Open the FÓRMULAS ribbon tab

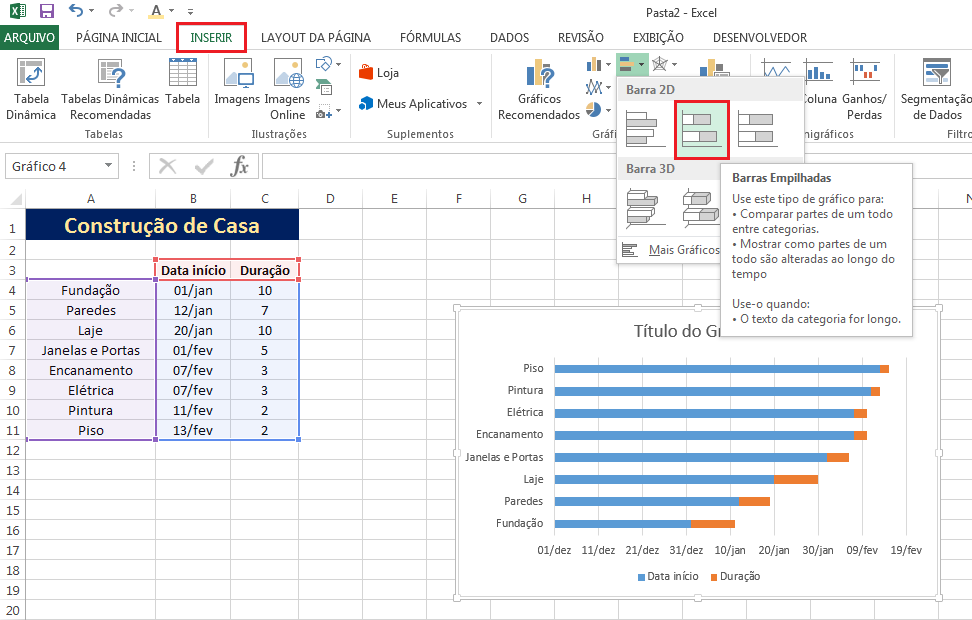click(x=430, y=38)
